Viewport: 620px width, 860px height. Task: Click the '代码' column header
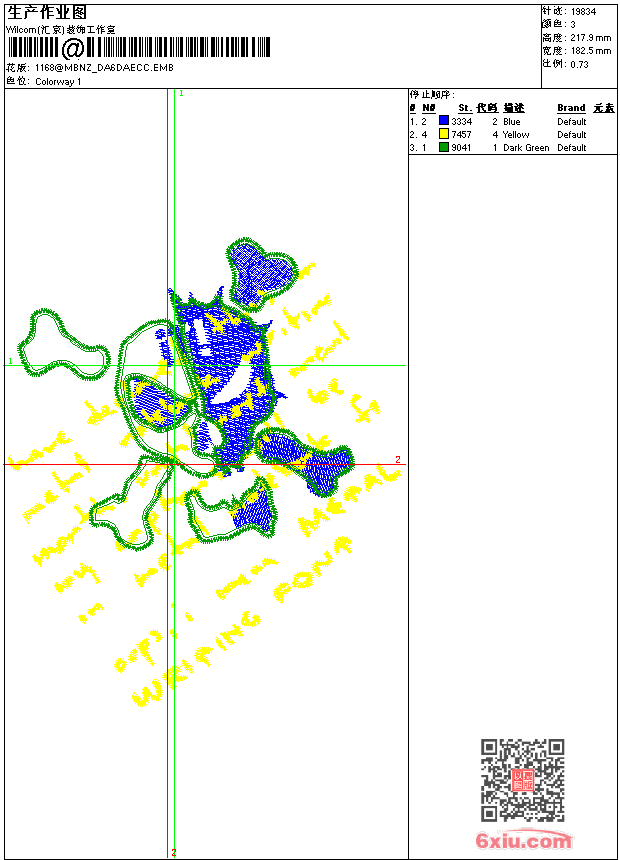[487, 108]
